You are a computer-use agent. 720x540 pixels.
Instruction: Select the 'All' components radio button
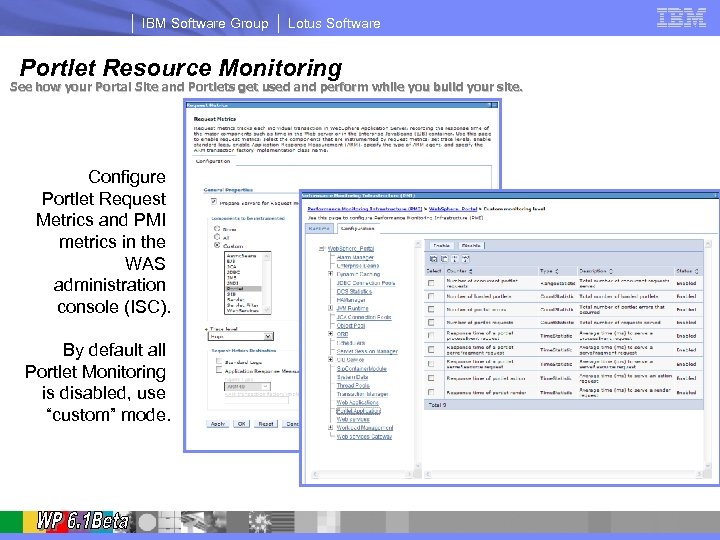217,237
